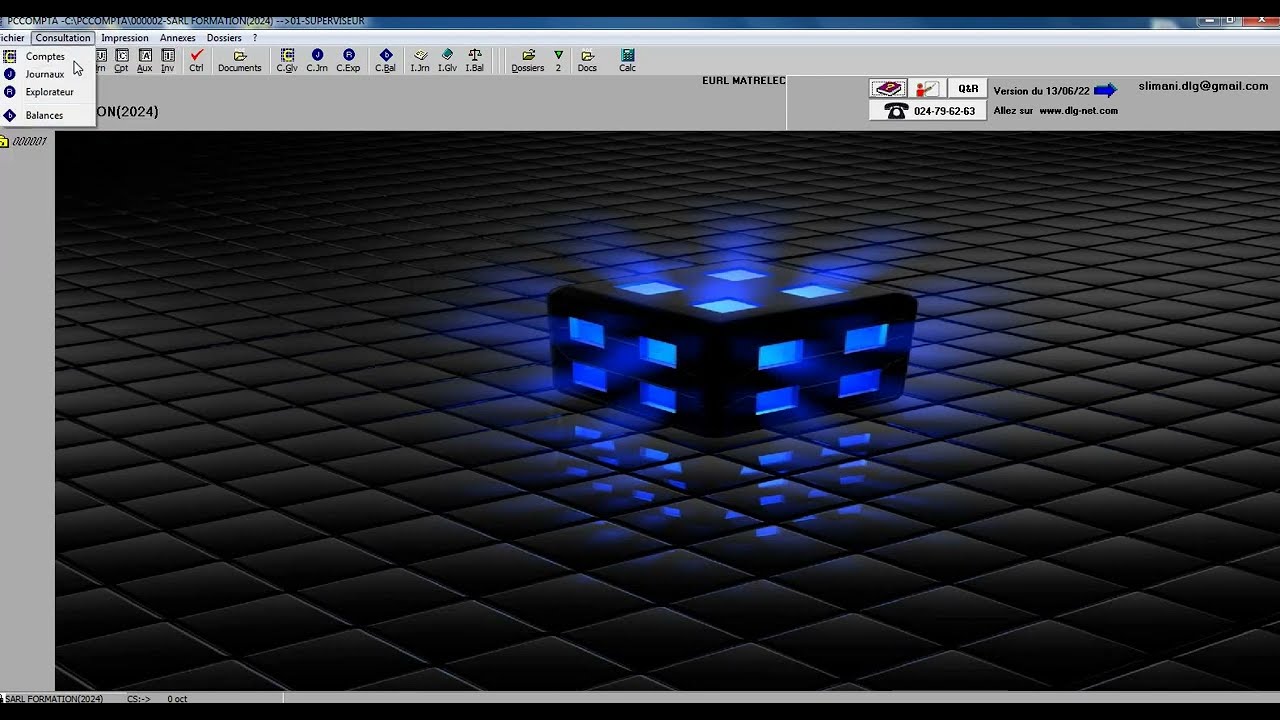This screenshot has width=1280, height=720.
Task: Click the C.Jrn journal consultation icon
Action: 317,61
